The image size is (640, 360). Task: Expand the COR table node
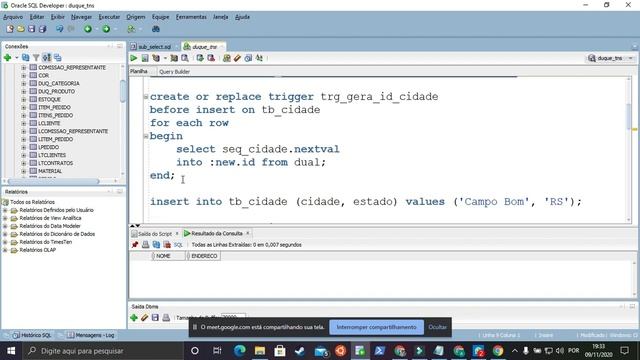(x=24, y=76)
